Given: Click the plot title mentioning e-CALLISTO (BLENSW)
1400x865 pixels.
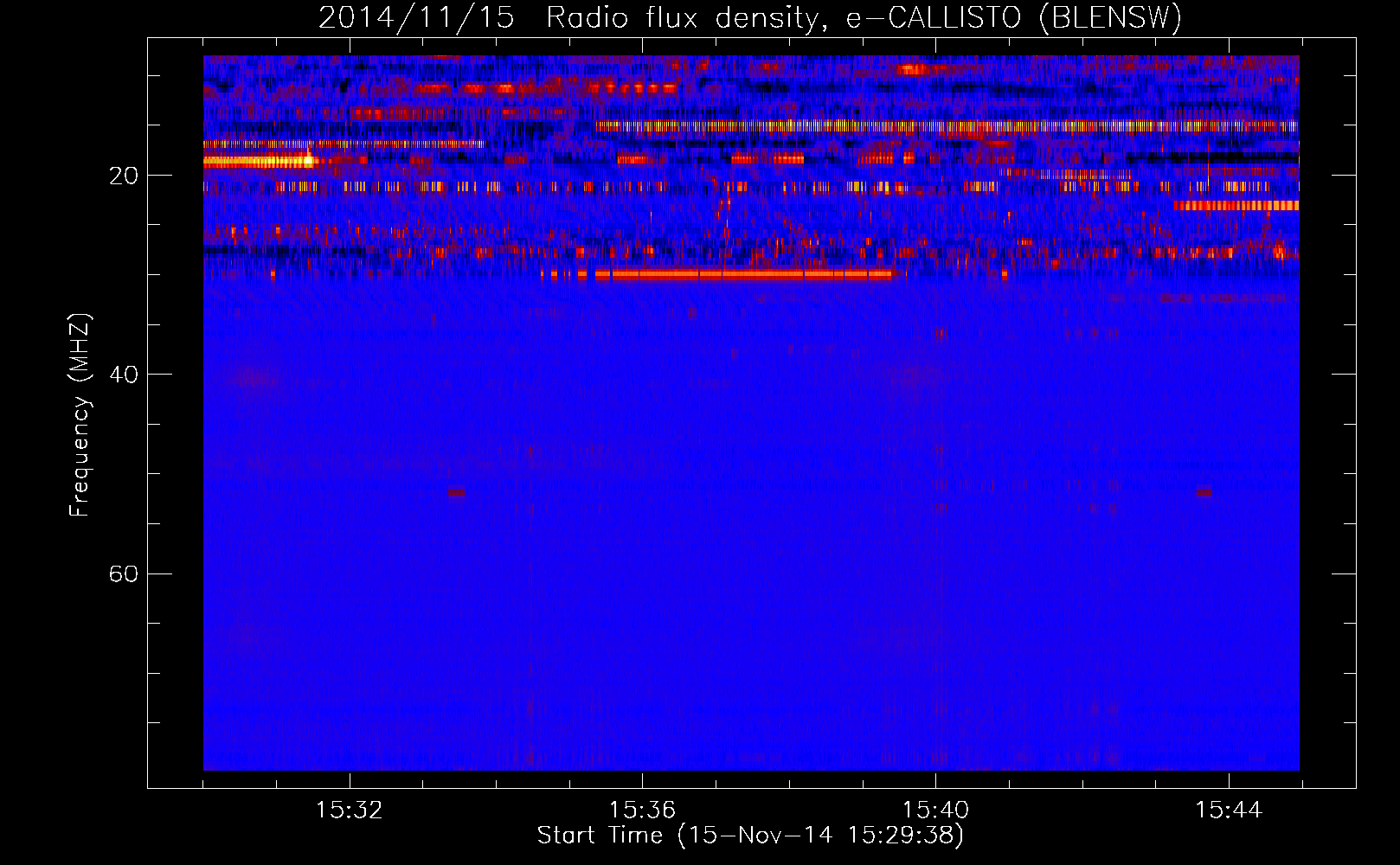Looking at the screenshot, I should (x=749, y=17).
